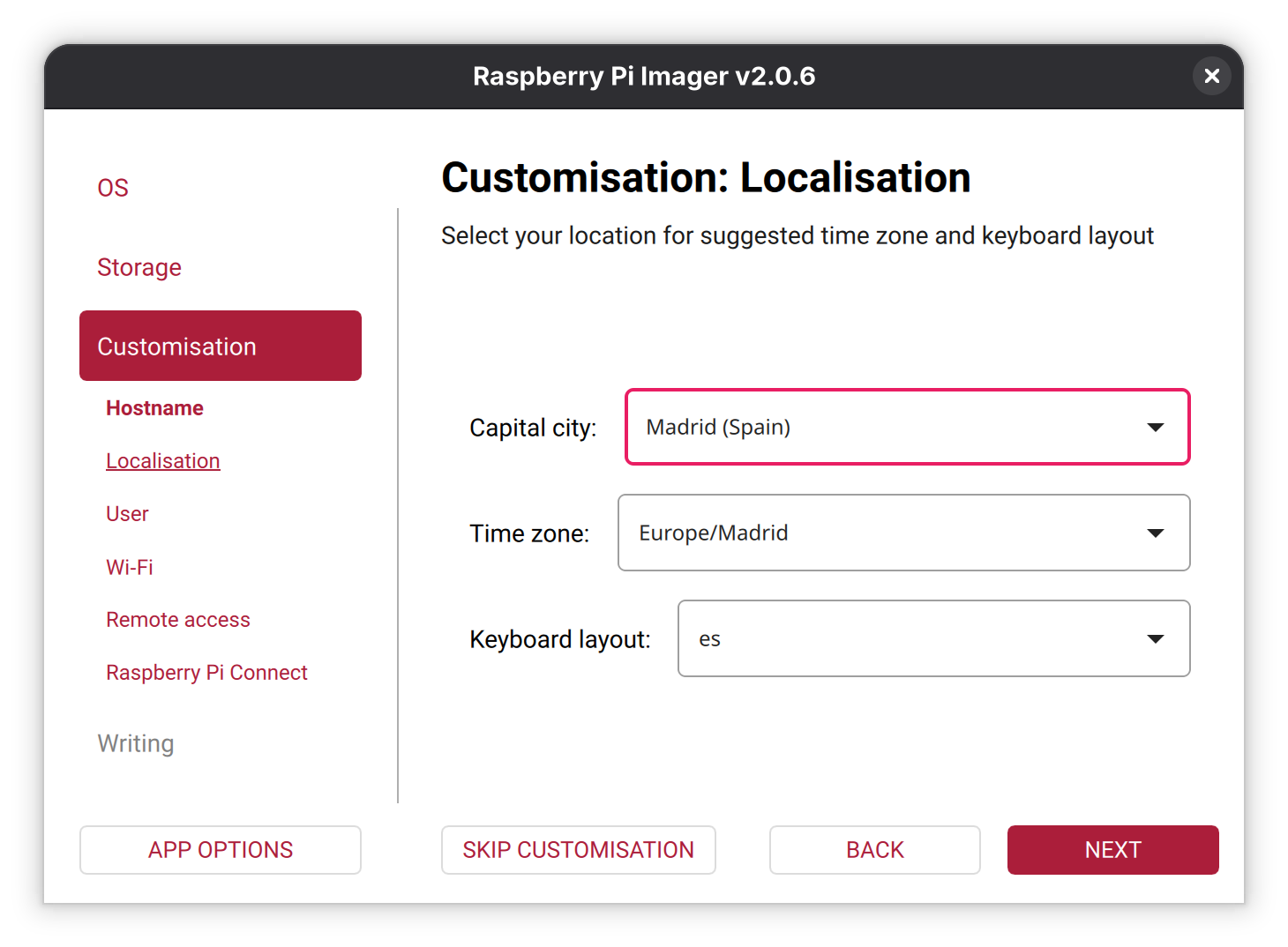Select the Customisation step in sidebar
Screen dimensions: 1288x947
220,346
